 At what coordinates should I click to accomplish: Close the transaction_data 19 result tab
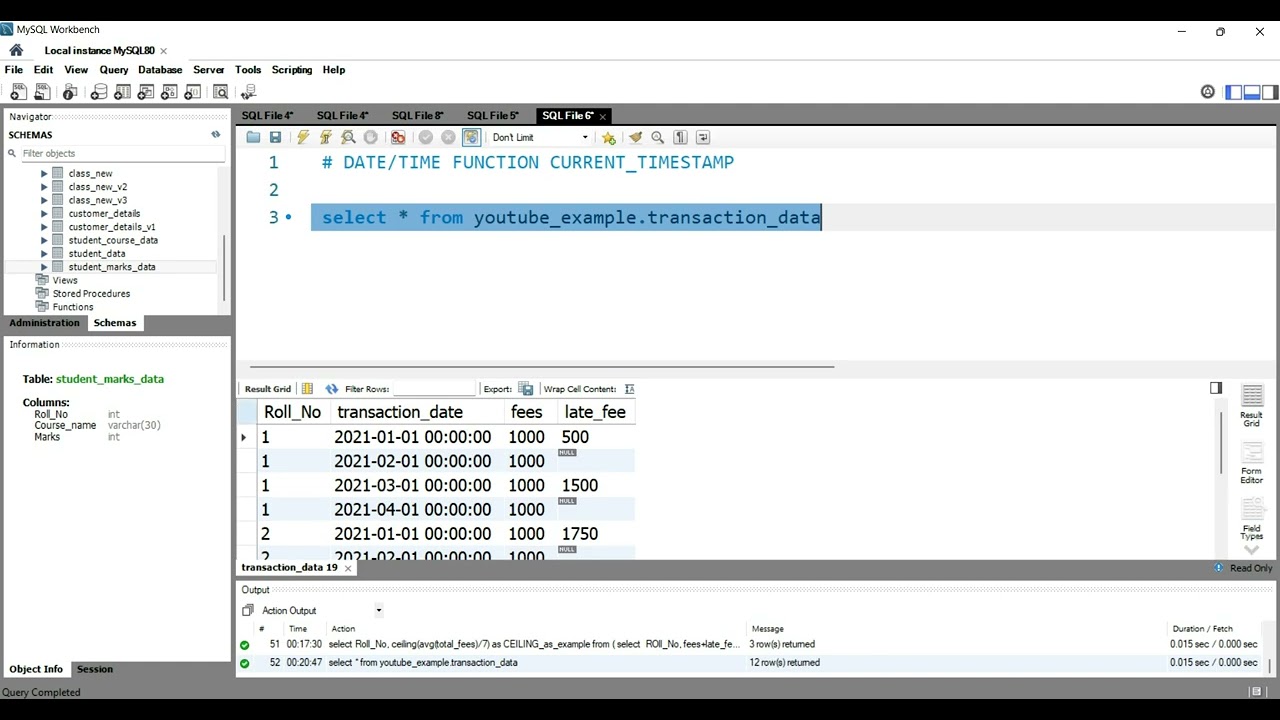[x=348, y=568]
